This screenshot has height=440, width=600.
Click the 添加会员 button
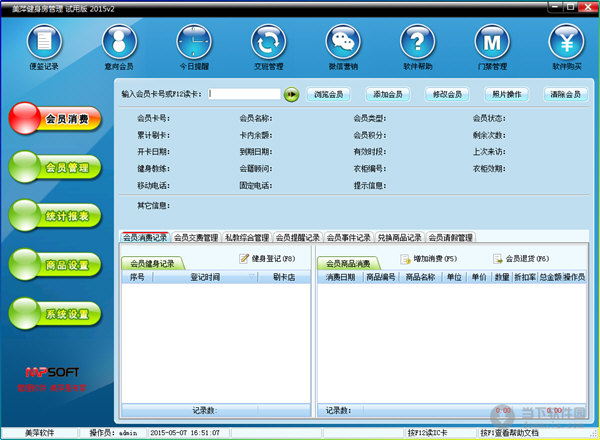tap(388, 94)
